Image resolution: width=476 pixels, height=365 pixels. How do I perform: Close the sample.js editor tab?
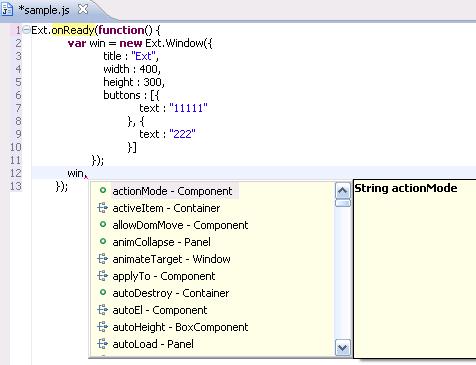coord(83,9)
